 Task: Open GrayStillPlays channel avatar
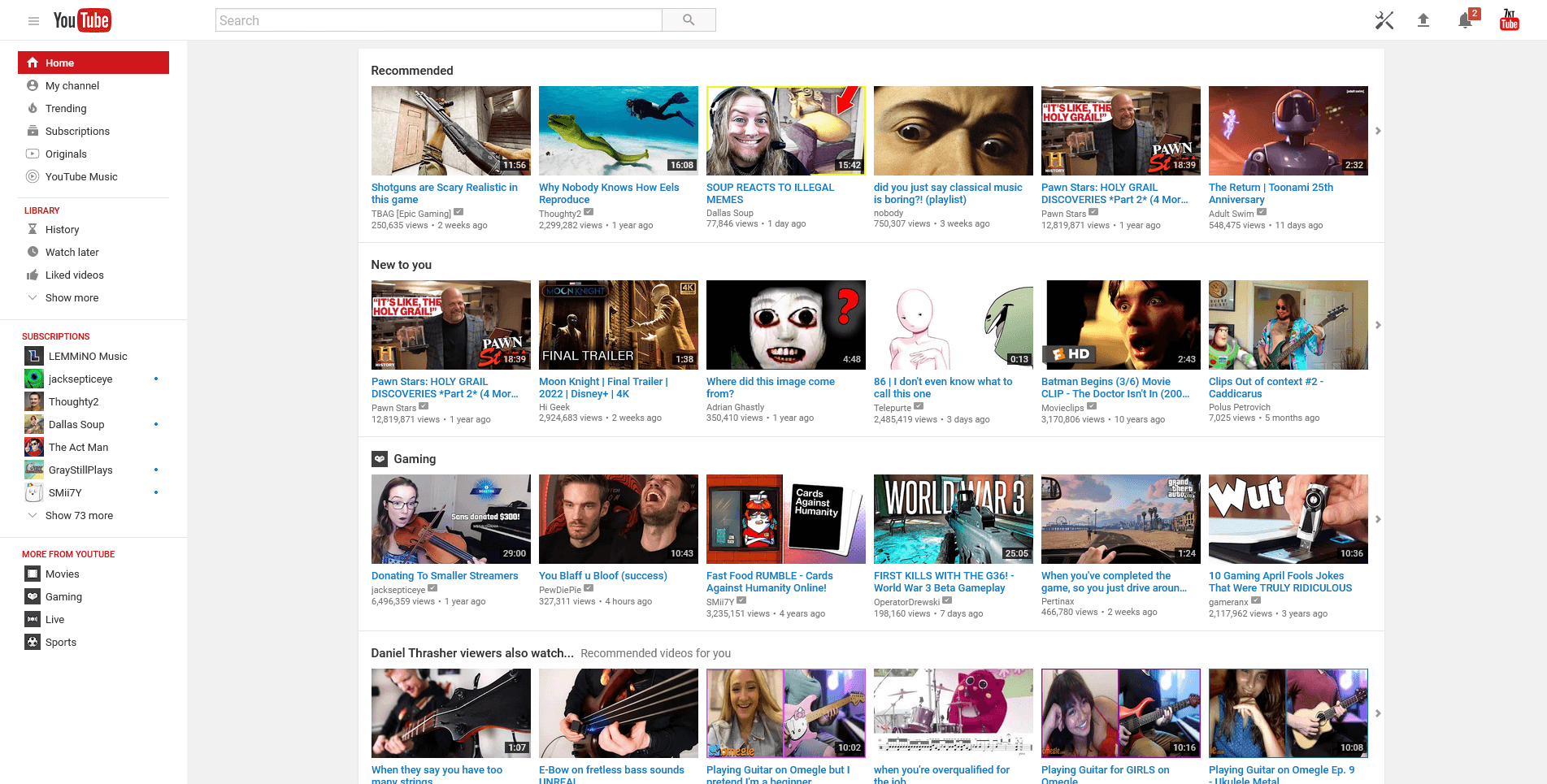coord(34,470)
